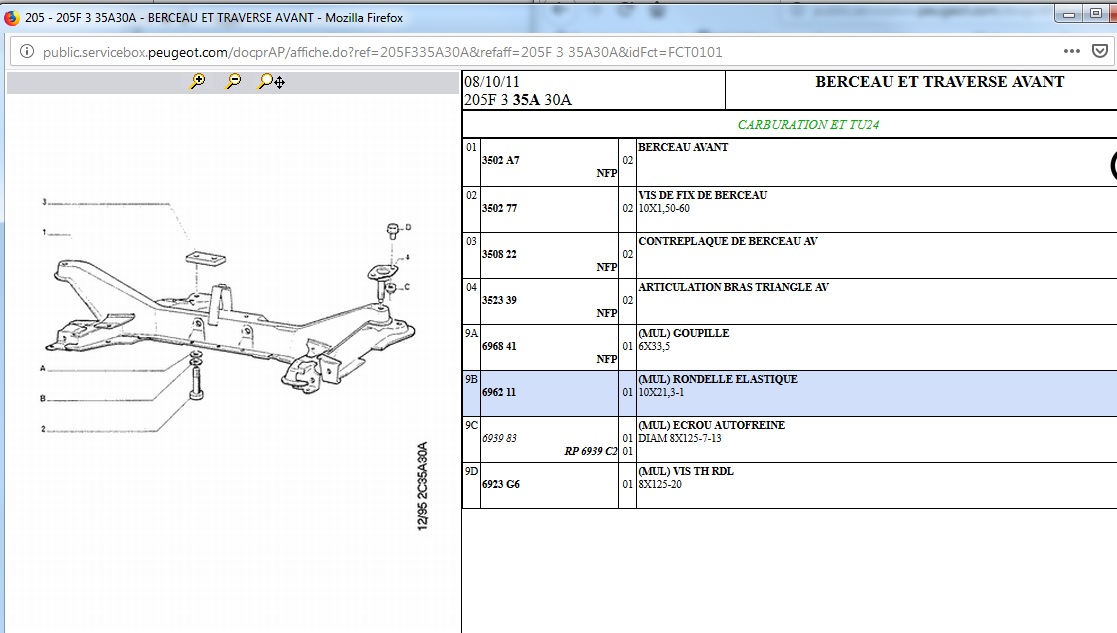Click dimension text DIAM 8X125-7-13
This screenshot has height=633, width=1117.
coord(680,439)
